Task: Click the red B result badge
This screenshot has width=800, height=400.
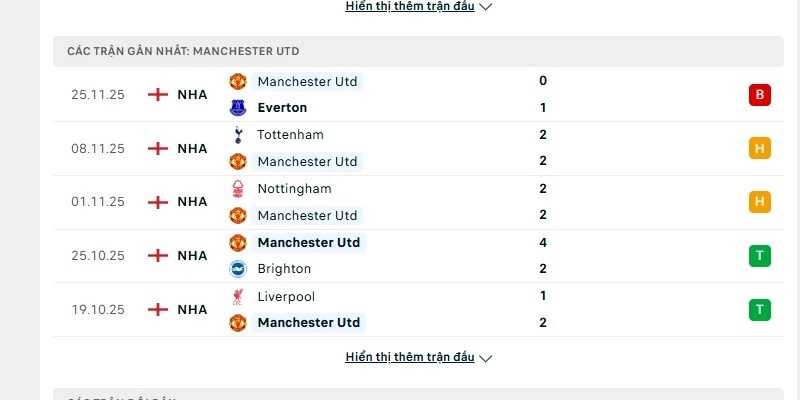Action: point(760,95)
